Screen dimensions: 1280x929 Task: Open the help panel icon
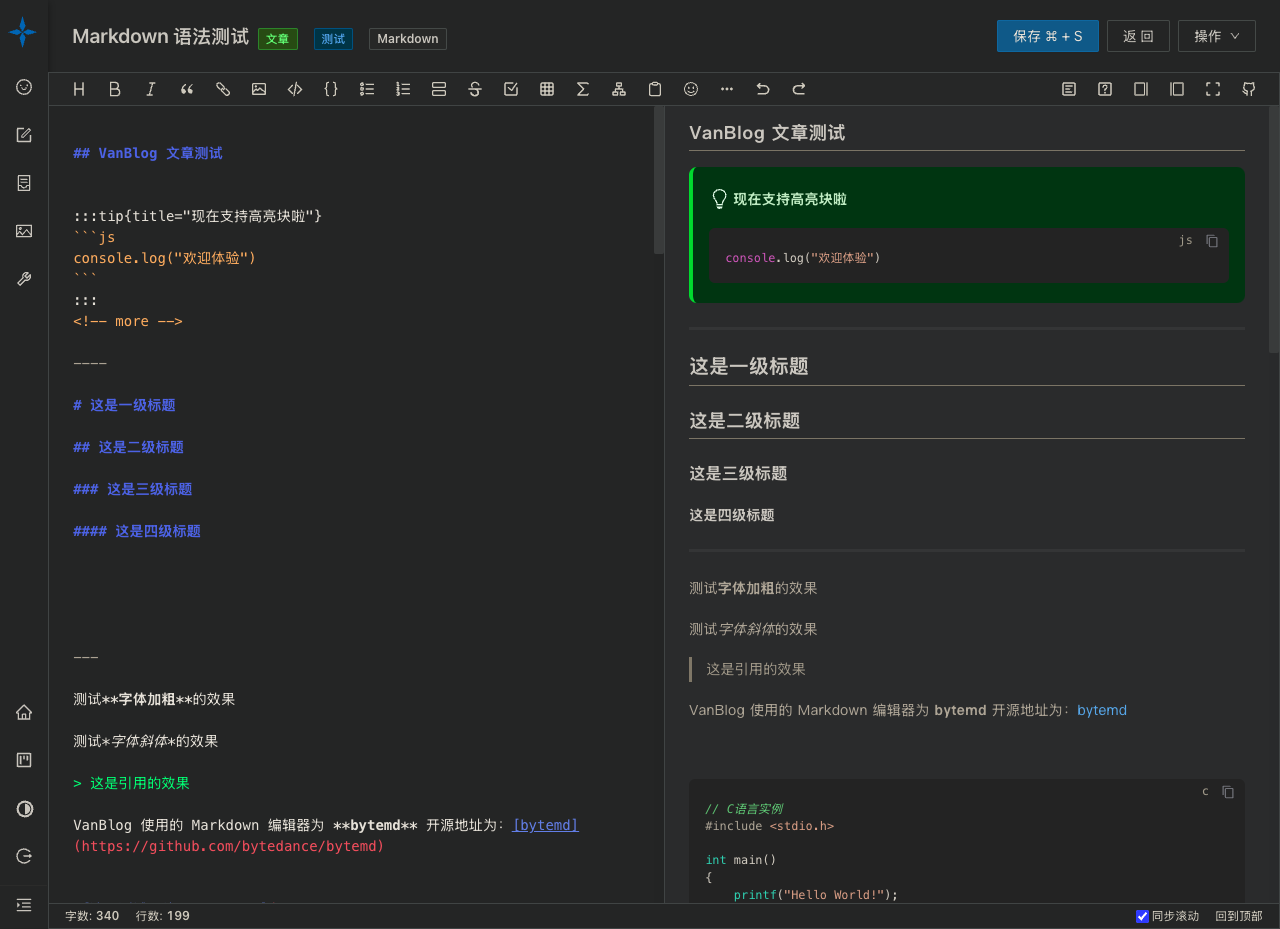1105,89
